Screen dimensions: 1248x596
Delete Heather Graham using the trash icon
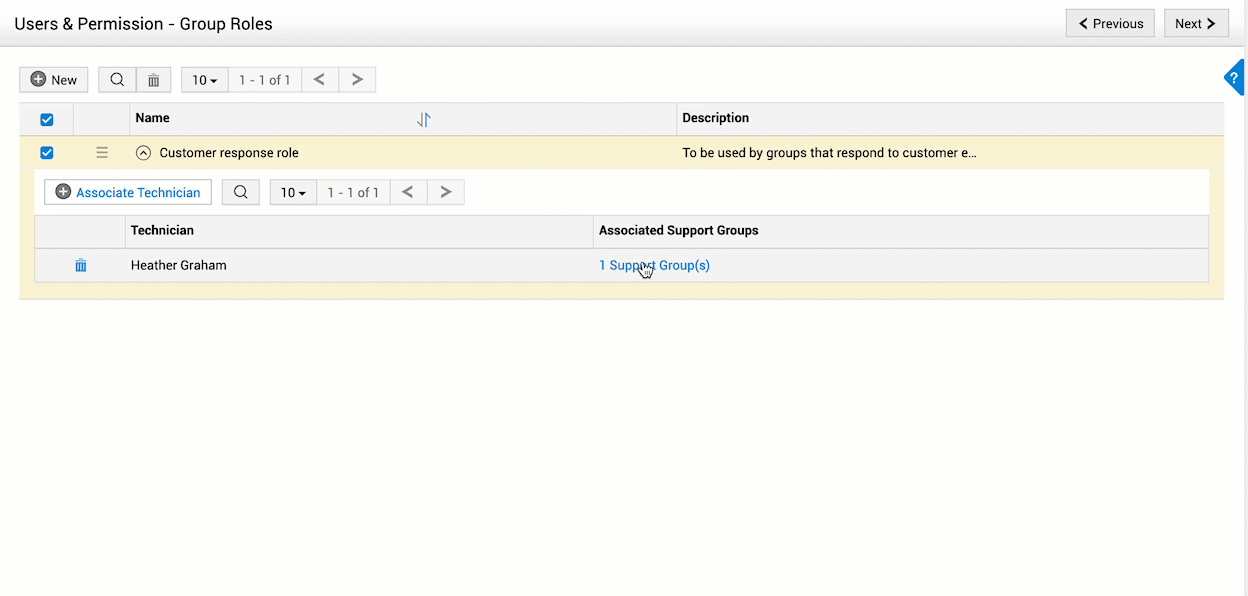click(80, 265)
